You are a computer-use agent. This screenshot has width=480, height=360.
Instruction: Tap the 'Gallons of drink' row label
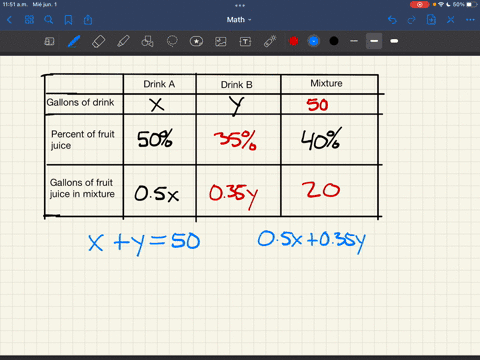80,102
